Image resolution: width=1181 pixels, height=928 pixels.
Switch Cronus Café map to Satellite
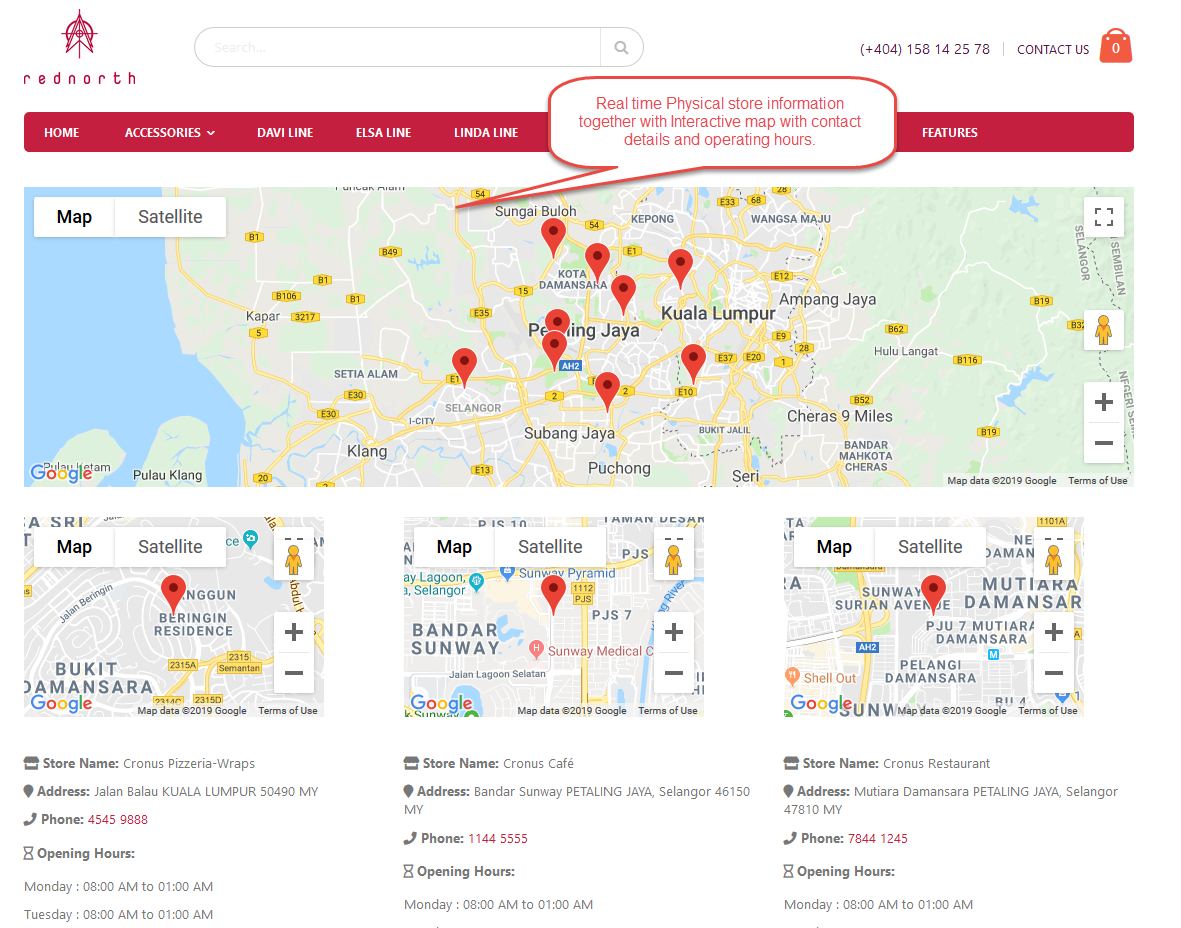pos(550,547)
